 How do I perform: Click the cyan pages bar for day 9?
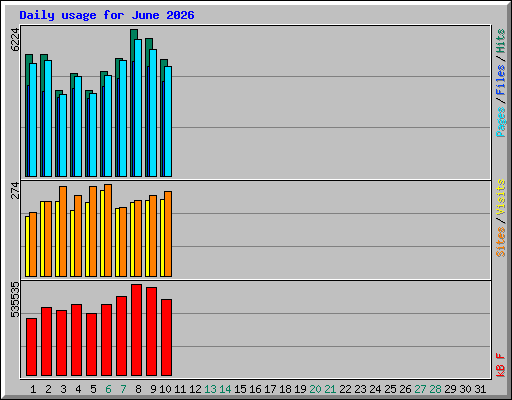coord(153,113)
